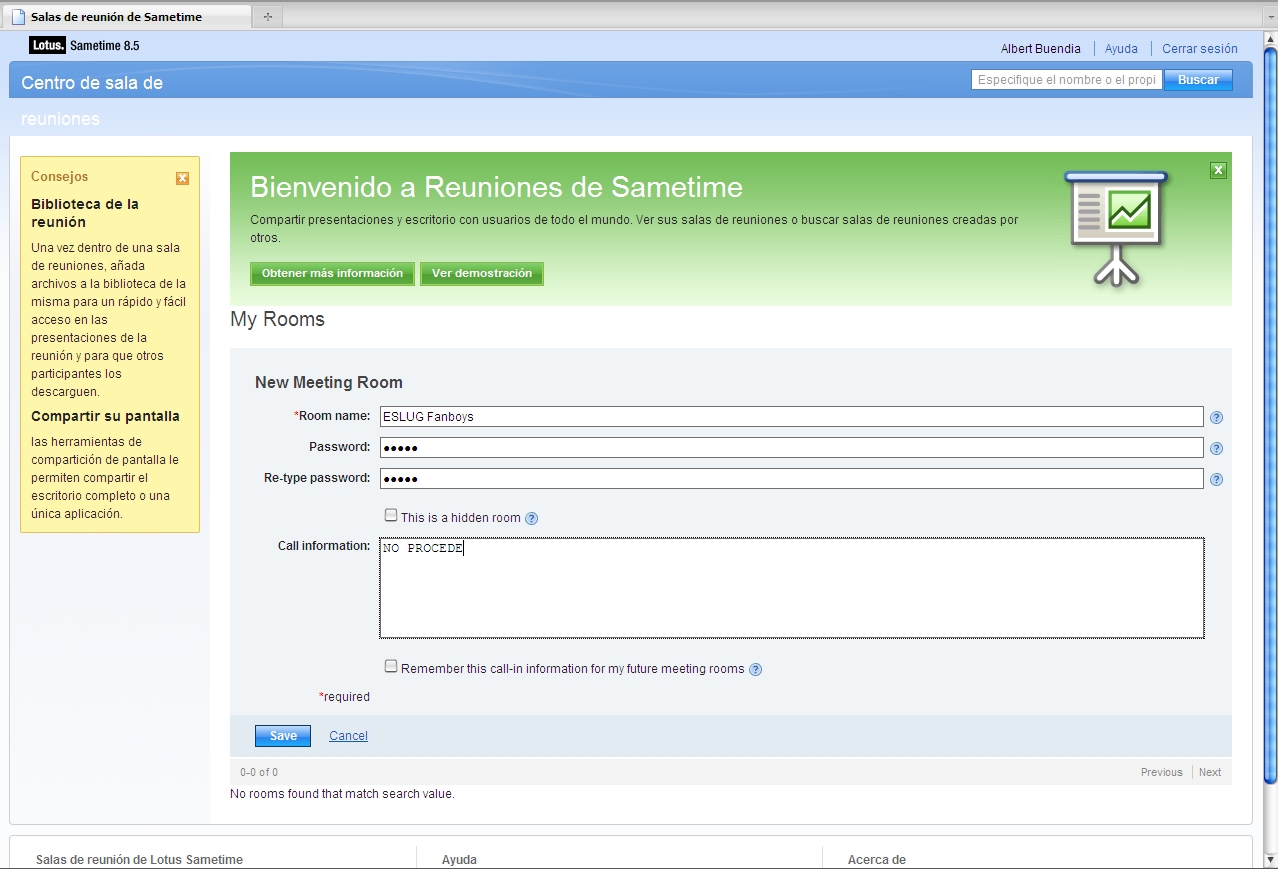The height and width of the screenshot is (869, 1278).
Task: Open help icon beside hidden room option
Action: 532,518
